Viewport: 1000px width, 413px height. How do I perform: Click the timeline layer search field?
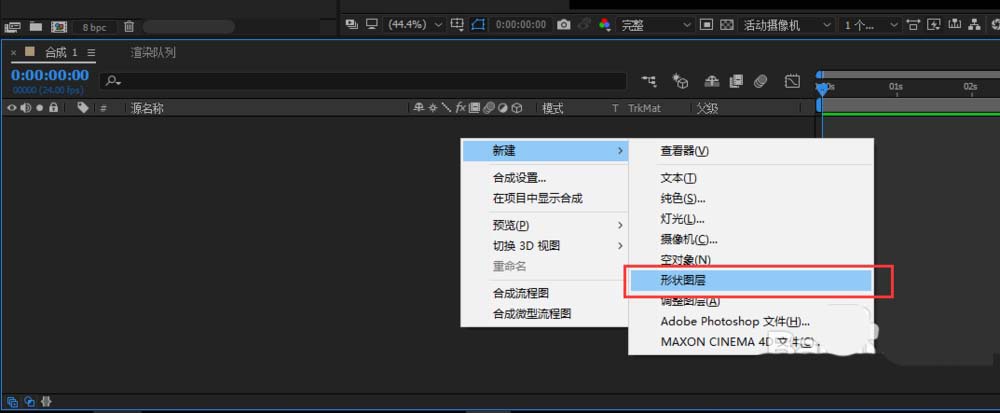tap(362, 81)
